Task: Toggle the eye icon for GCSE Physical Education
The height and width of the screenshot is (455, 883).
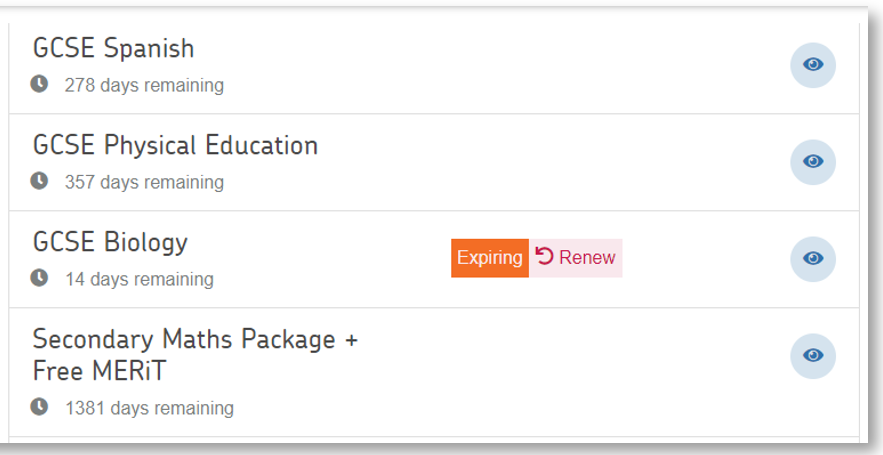Action: 813,162
